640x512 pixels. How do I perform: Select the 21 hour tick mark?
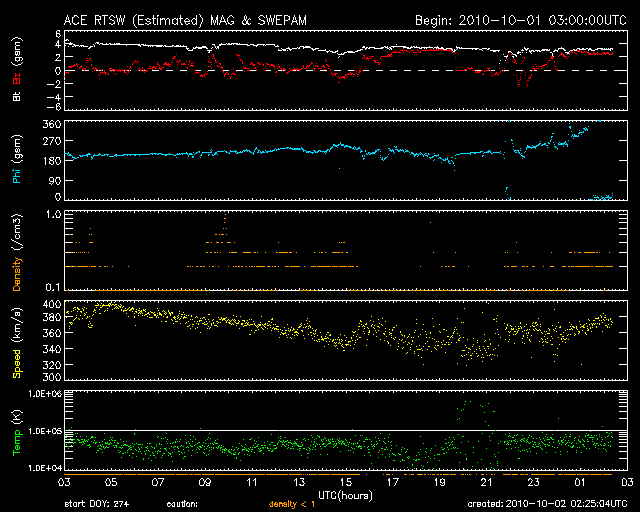486,482
